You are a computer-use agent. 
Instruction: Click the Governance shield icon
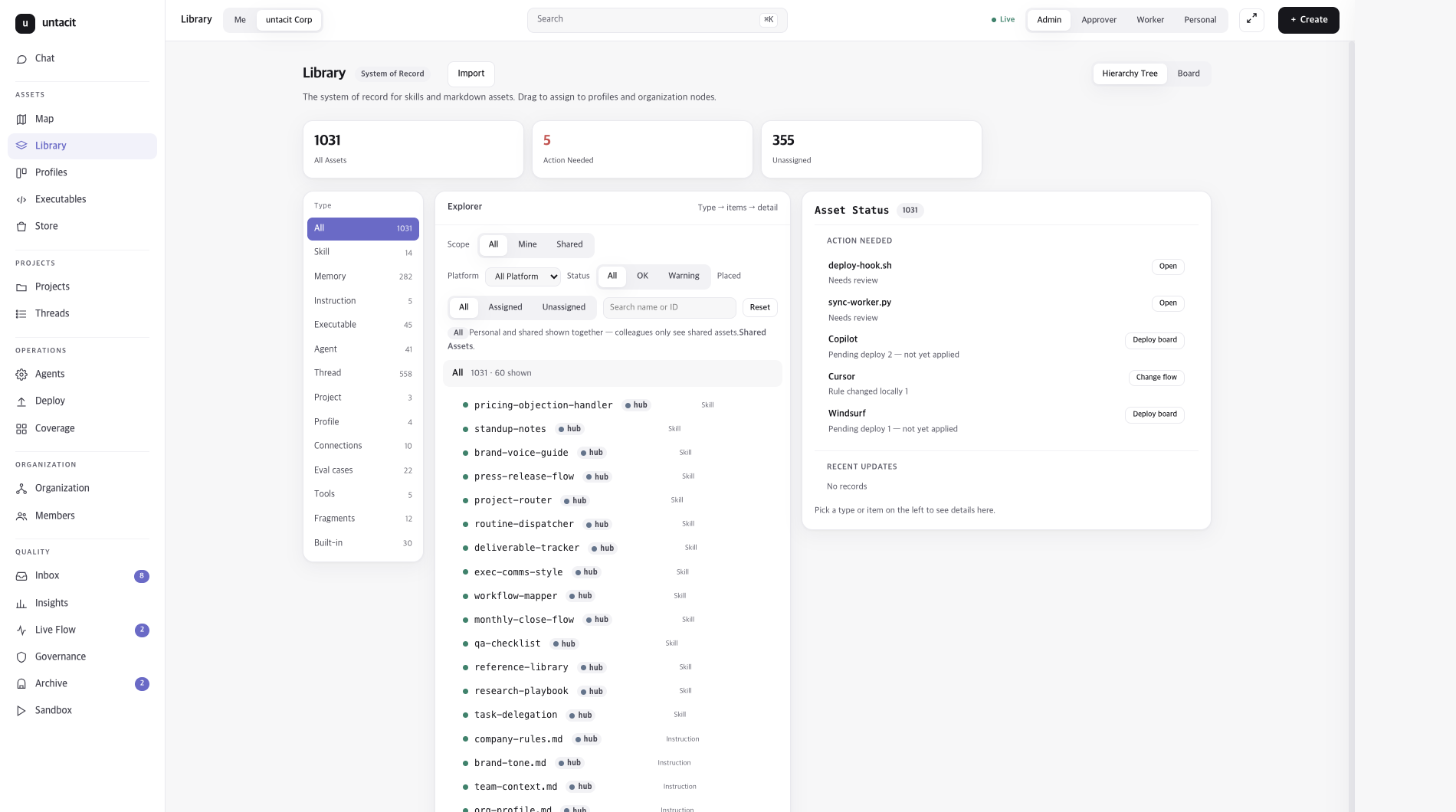coord(21,657)
